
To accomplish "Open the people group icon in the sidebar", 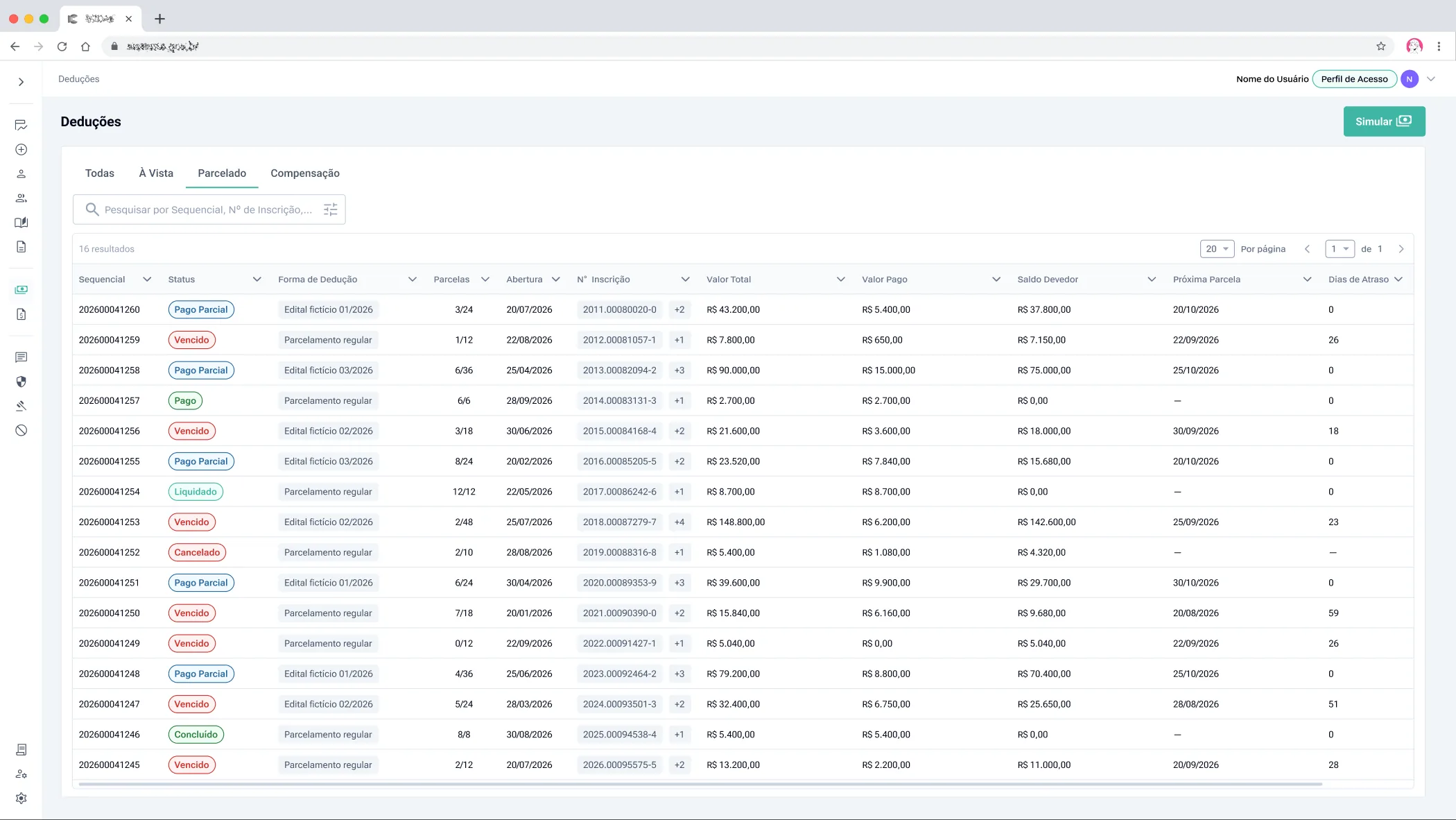I will pyautogui.click(x=21, y=198).
